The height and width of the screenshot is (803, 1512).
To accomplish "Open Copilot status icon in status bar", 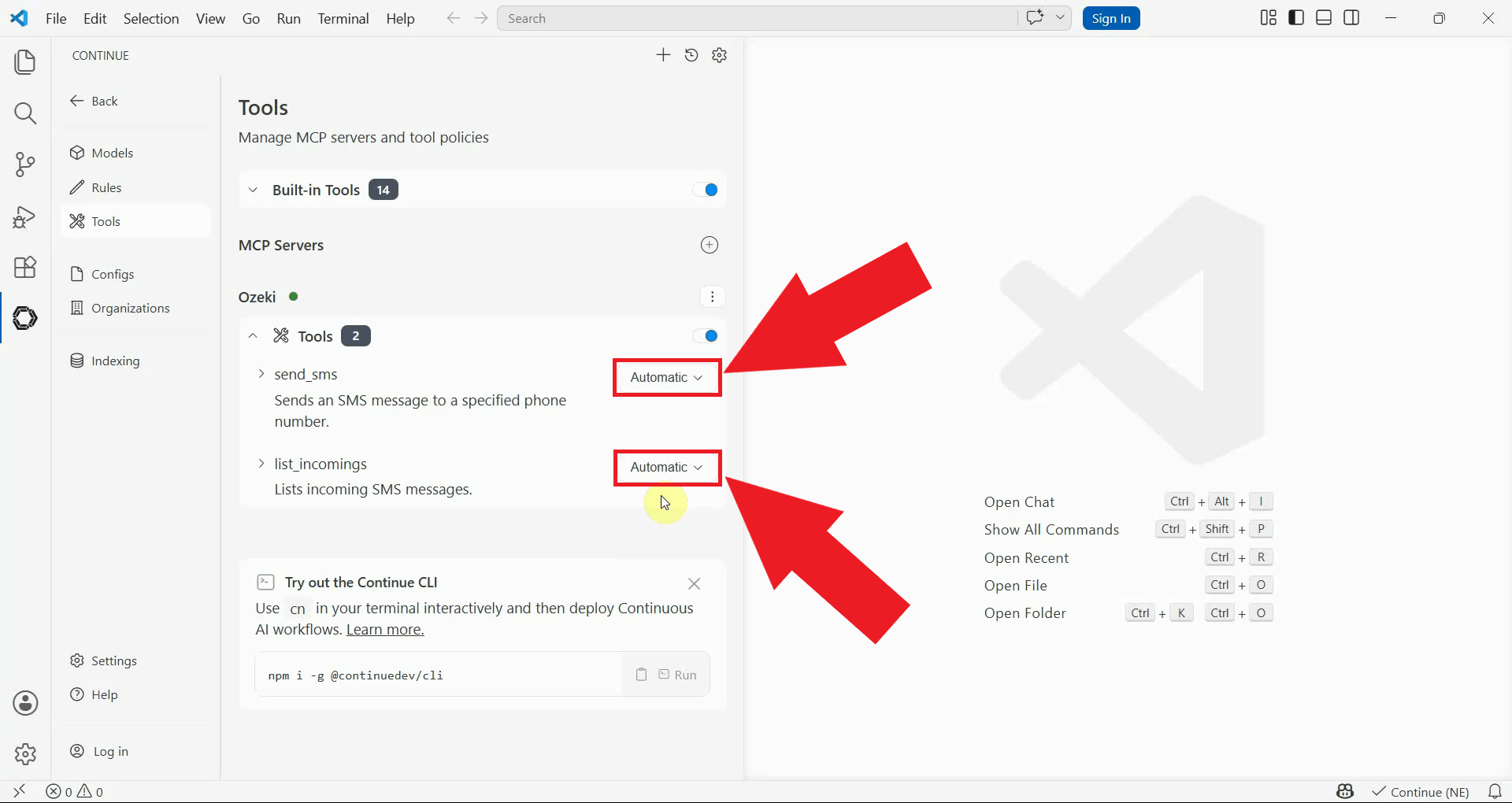I will click(x=1345, y=791).
